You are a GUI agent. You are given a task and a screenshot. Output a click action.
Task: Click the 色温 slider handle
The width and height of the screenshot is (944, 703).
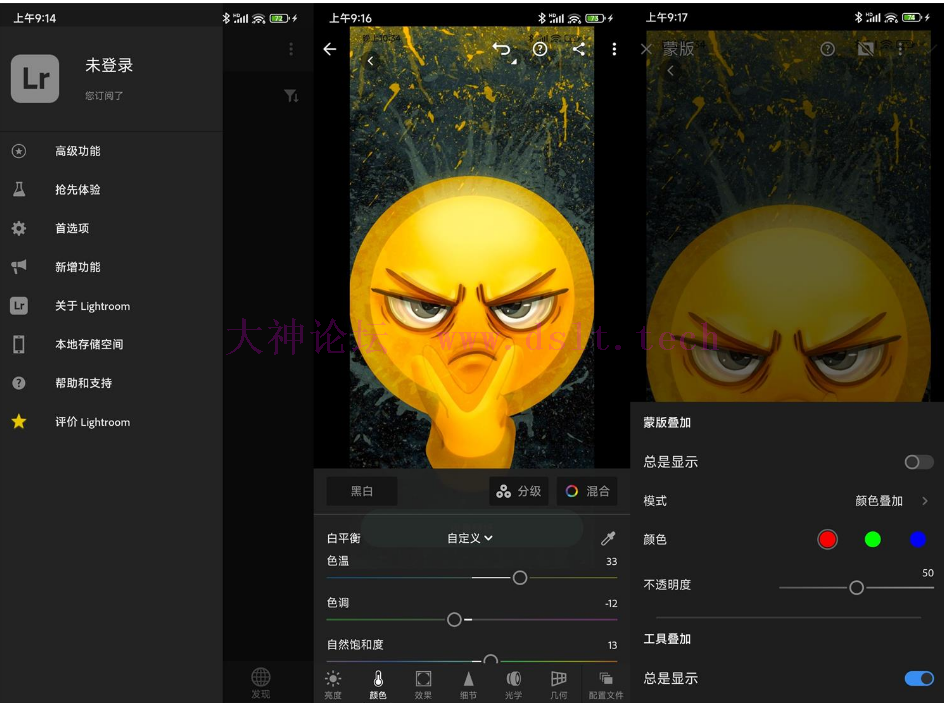pos(520,578)
